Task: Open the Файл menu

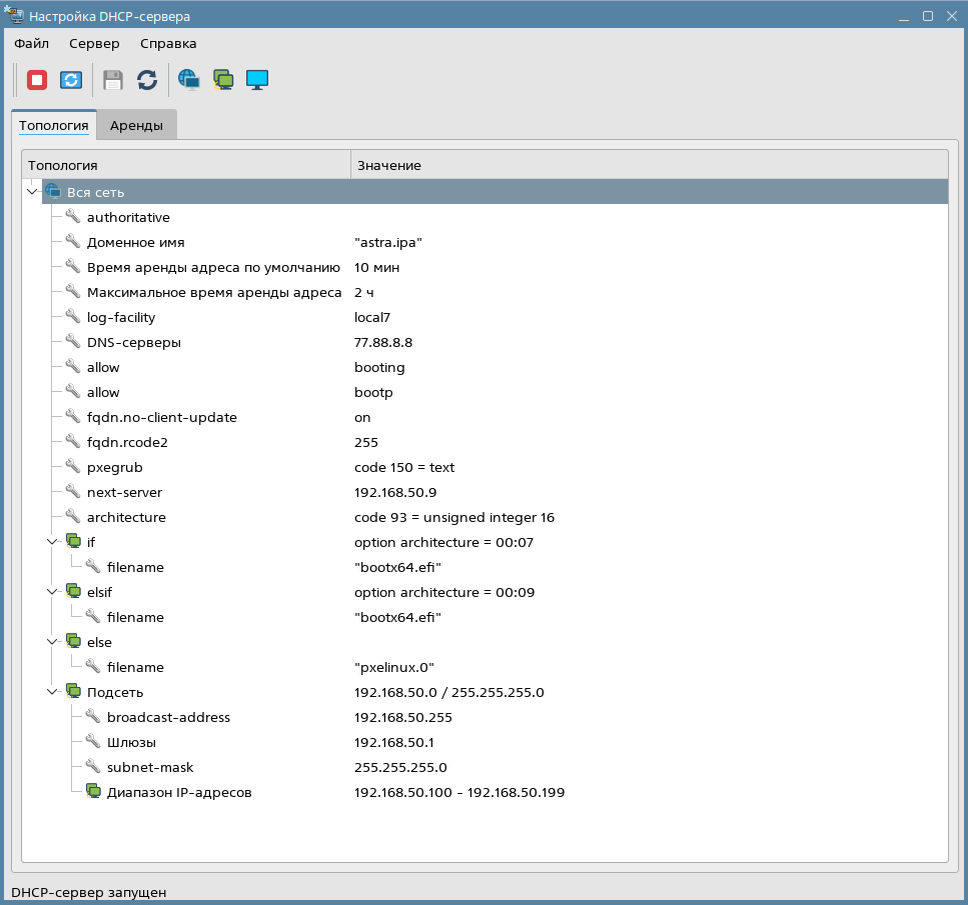Action: pyautogui.click(x=31, y=44)
